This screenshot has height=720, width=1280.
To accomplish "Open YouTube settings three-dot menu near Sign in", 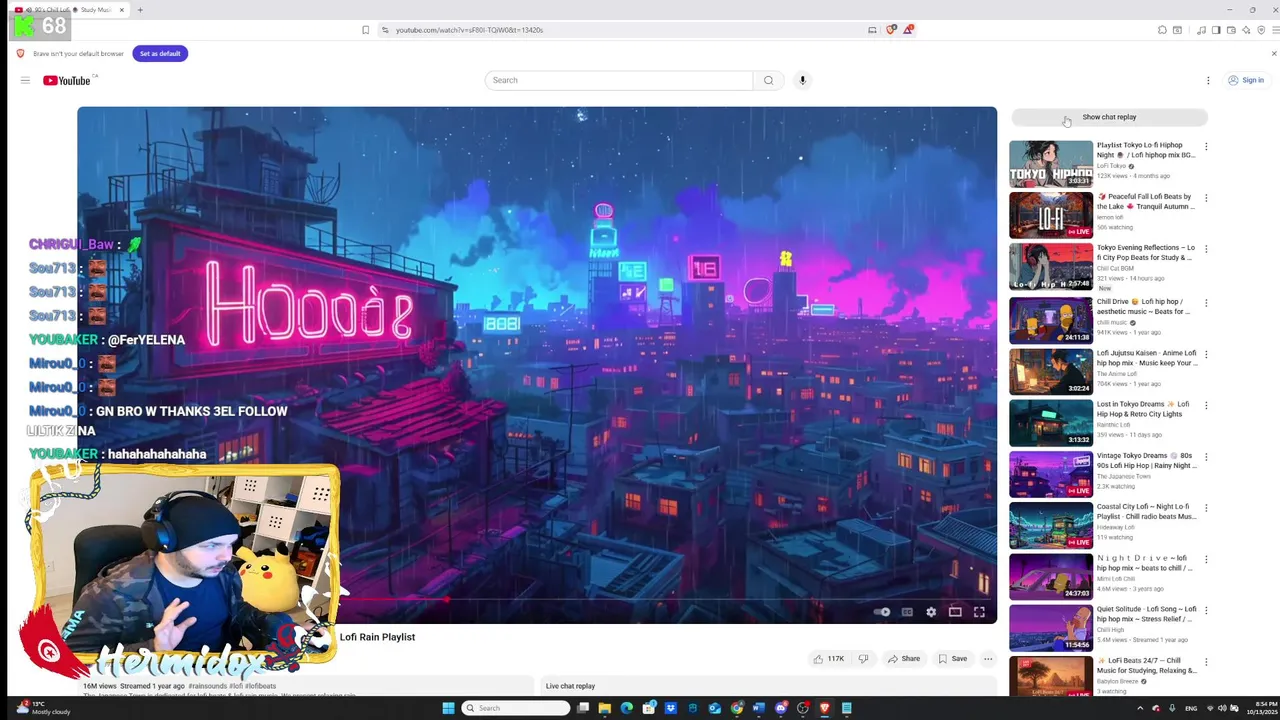I will pos(1208,80).
